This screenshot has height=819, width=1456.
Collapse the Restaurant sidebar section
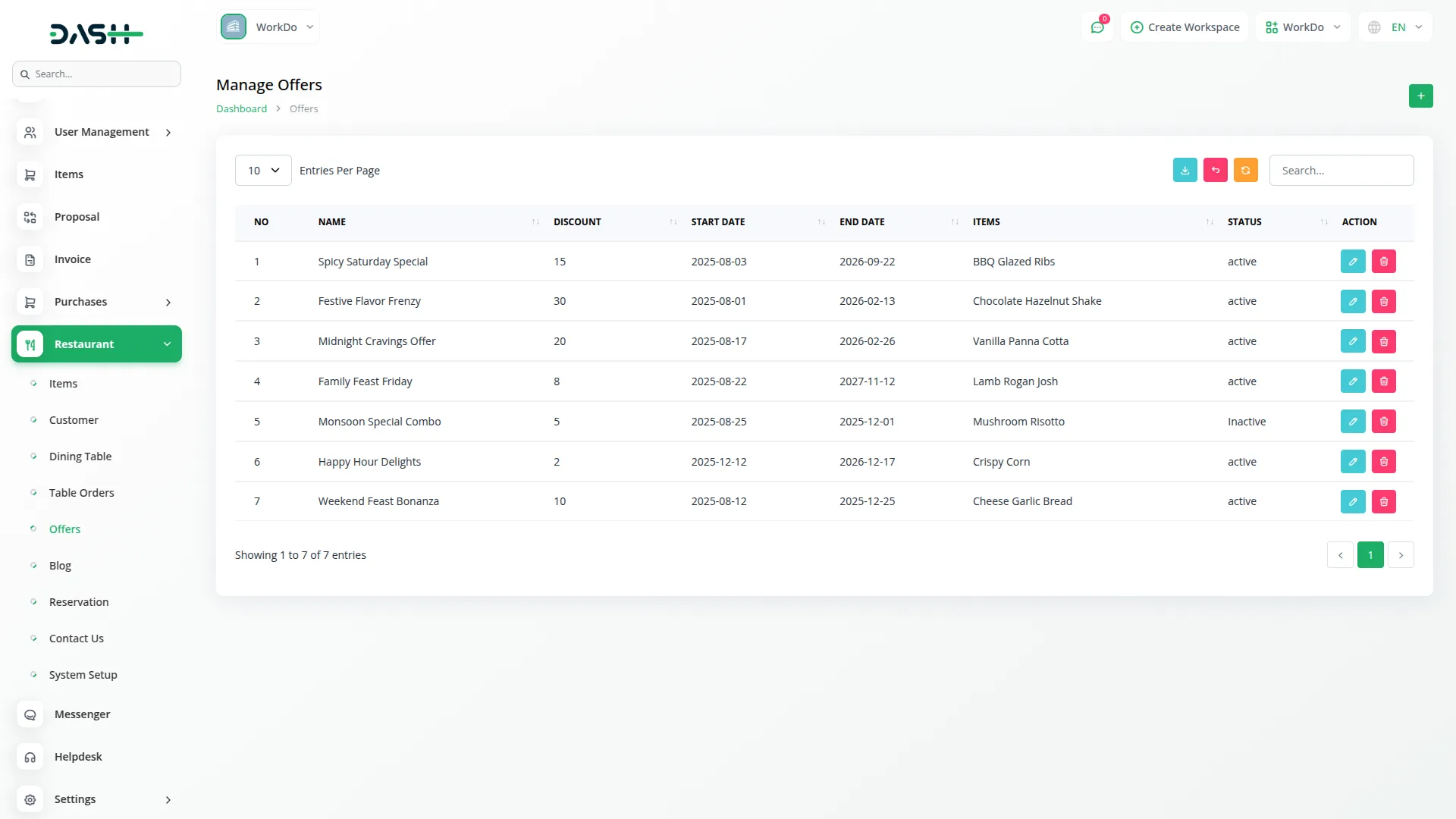click(x=96, y=344)
